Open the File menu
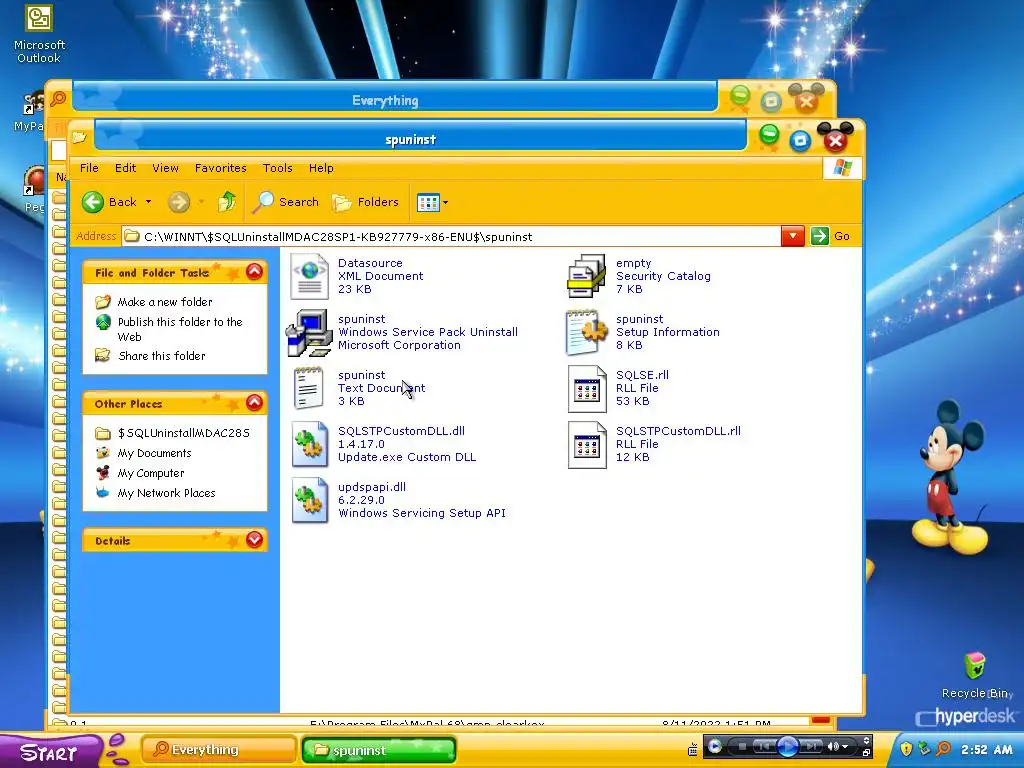 coord(89,168)
